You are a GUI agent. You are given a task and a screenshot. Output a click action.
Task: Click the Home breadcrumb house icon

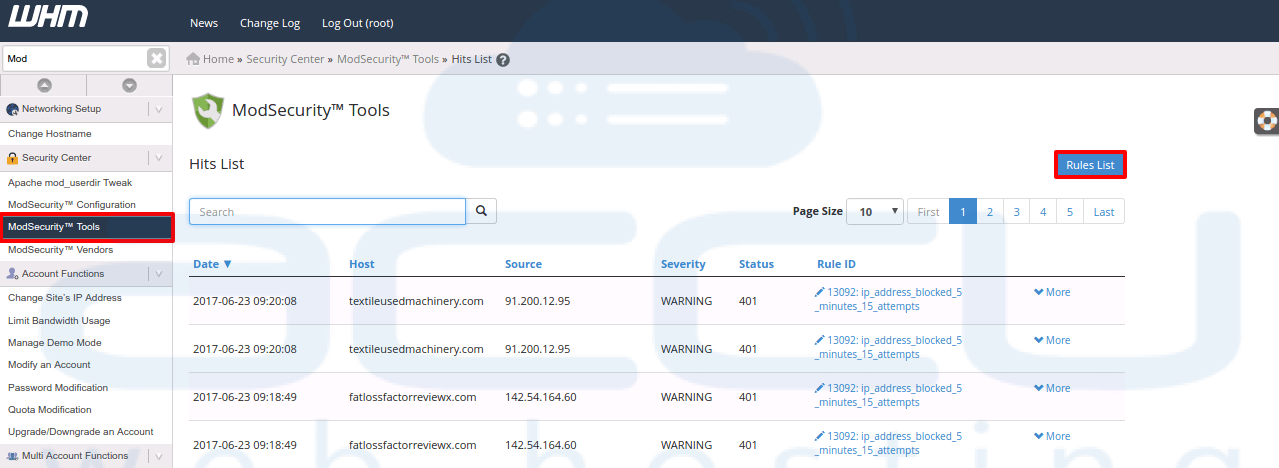tap(193, 59)
